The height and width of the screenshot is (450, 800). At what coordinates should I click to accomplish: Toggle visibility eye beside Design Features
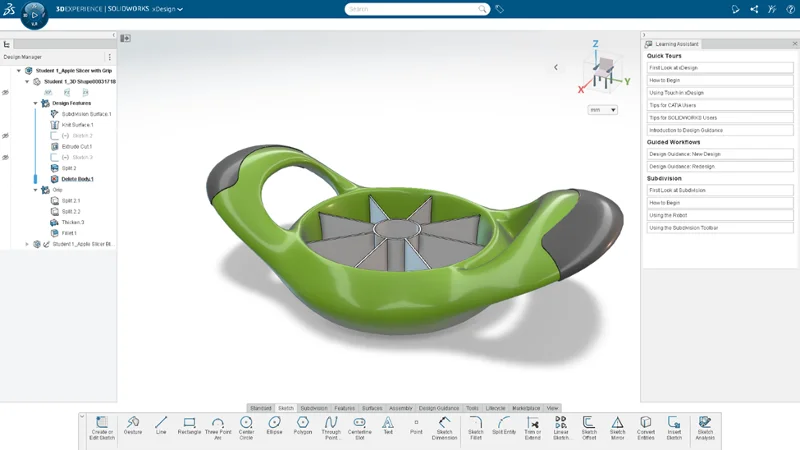point(6,92)
